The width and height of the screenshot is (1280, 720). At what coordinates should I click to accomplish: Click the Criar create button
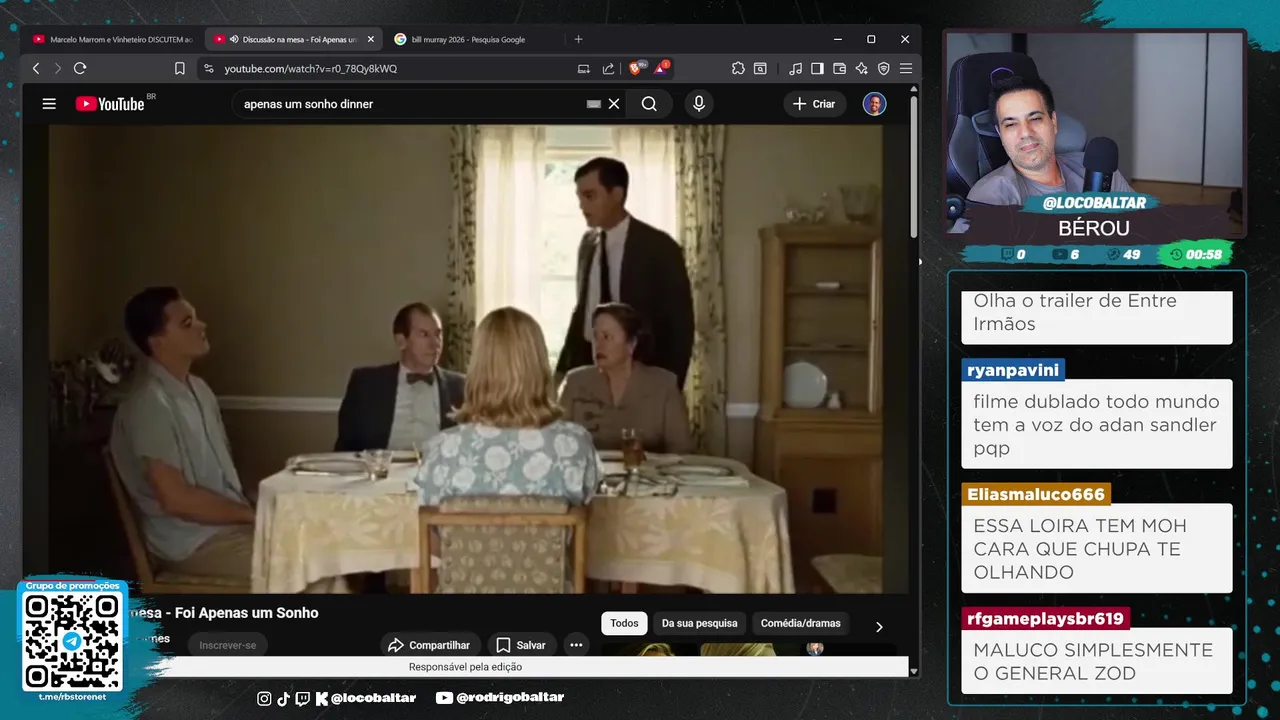pyautogui.click(x=814, y=104)
